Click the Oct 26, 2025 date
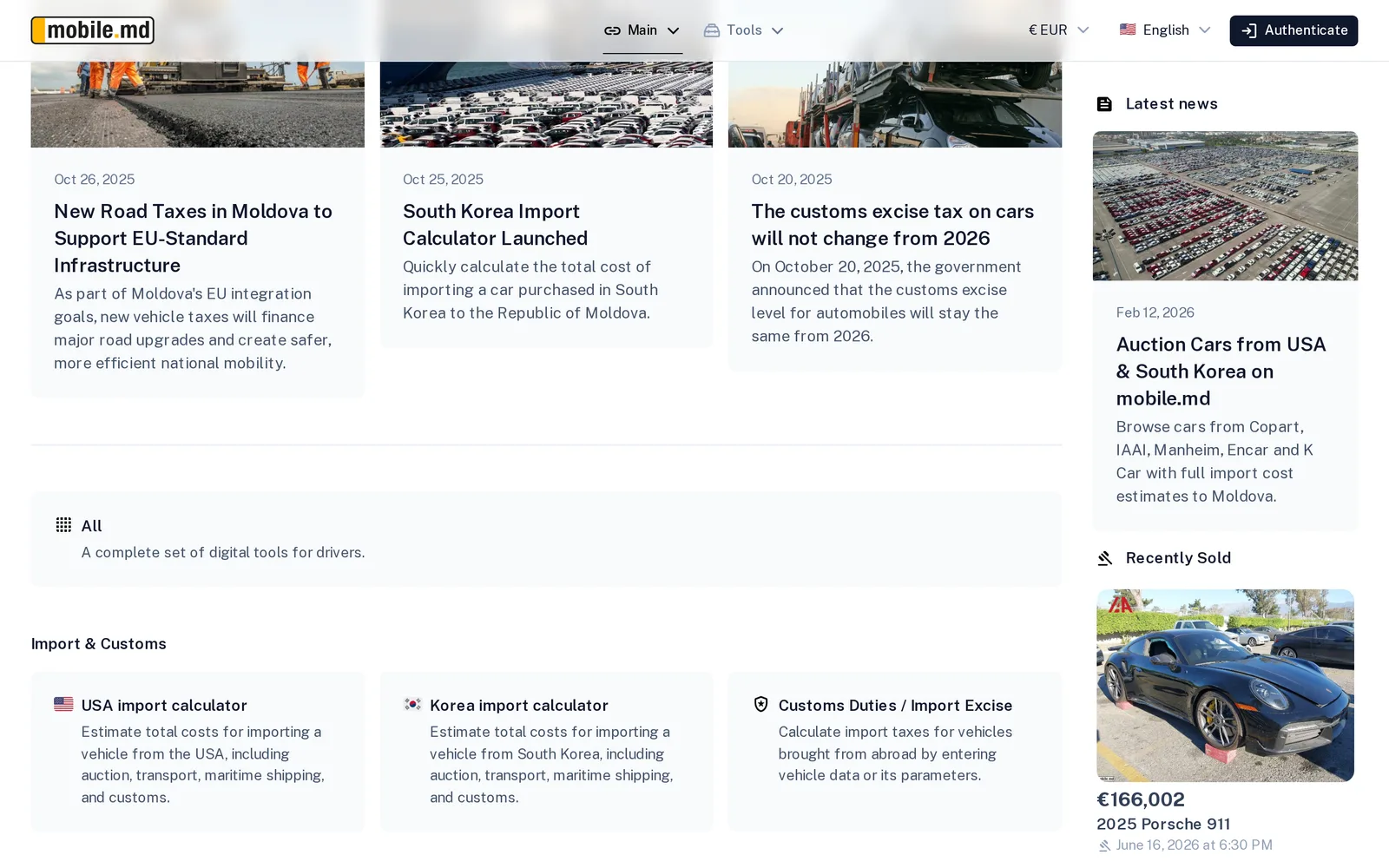This screenshot has width=1389, height=868. tap(95, 180)
